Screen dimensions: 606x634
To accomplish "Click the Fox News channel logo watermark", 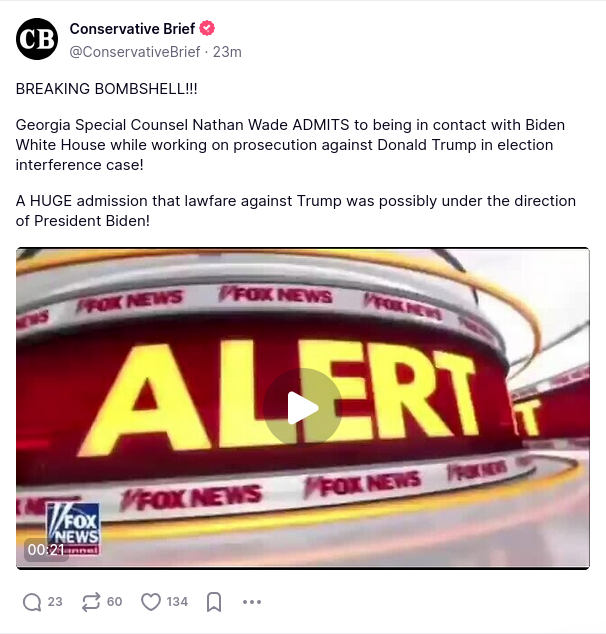I will [x=74, y=528].
